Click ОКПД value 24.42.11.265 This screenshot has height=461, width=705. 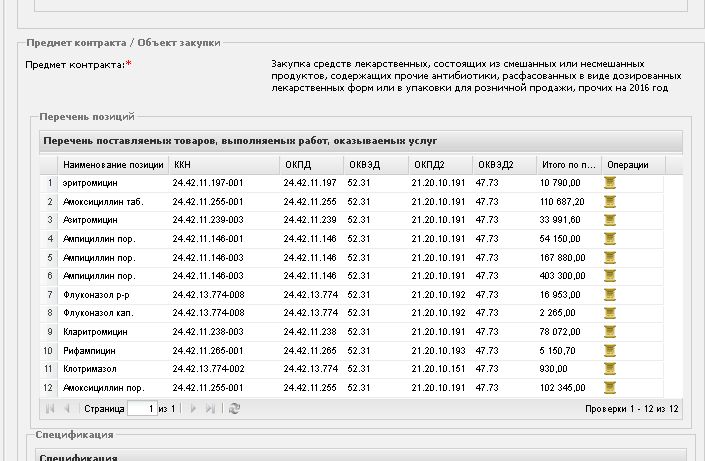coord(310,350)
